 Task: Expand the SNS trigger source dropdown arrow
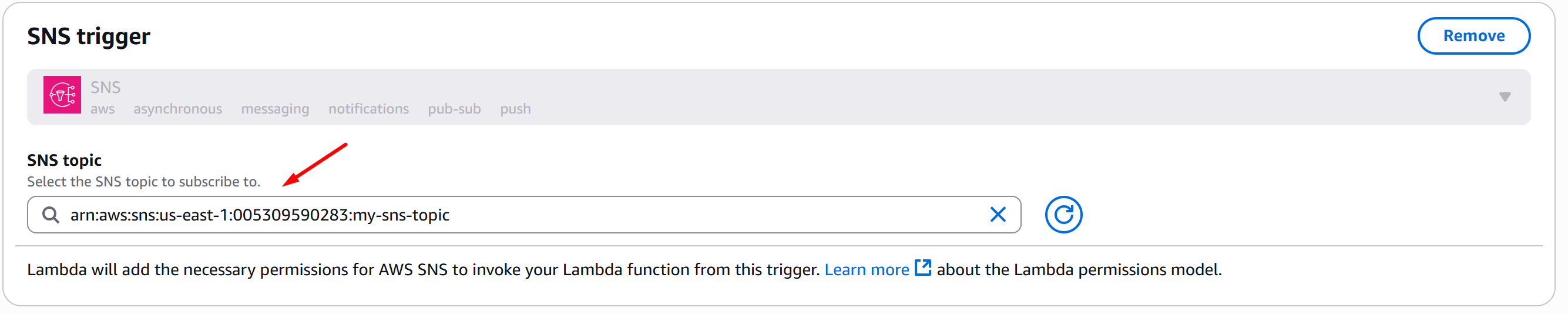pyautogui.click(x=1505, y=97)
